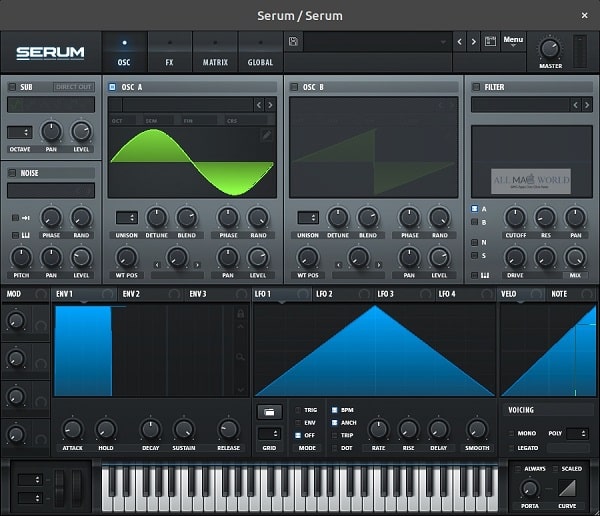
Task: Click OSC B next warp mode arrow
Action: click(379, 265)
